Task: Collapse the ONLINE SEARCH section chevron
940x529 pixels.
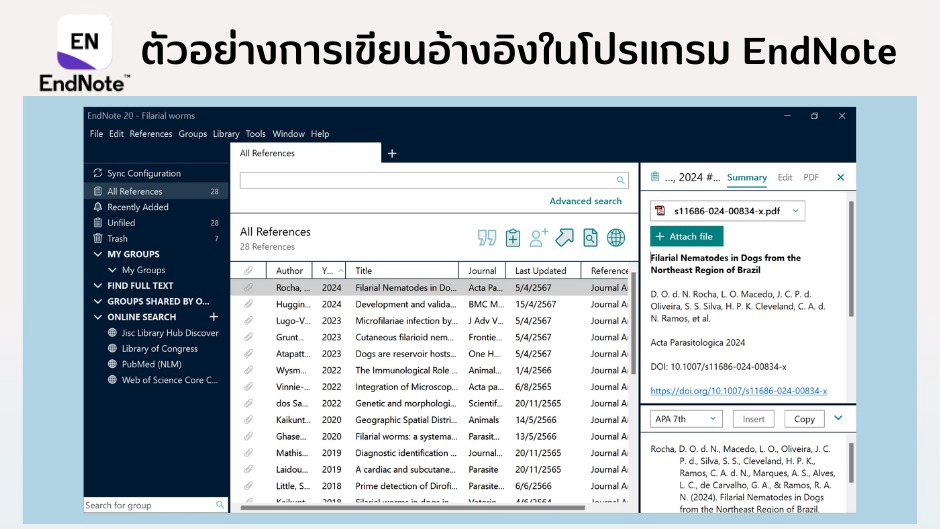Action: coord(98,317)
